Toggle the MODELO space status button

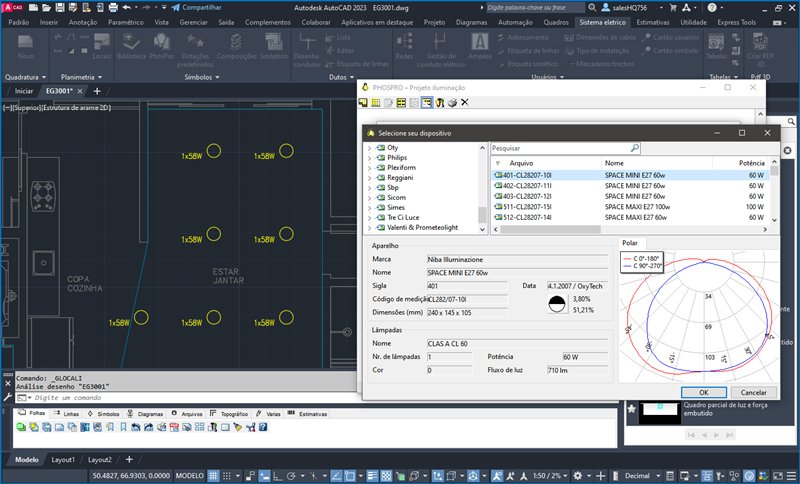(x=189, y=476)
